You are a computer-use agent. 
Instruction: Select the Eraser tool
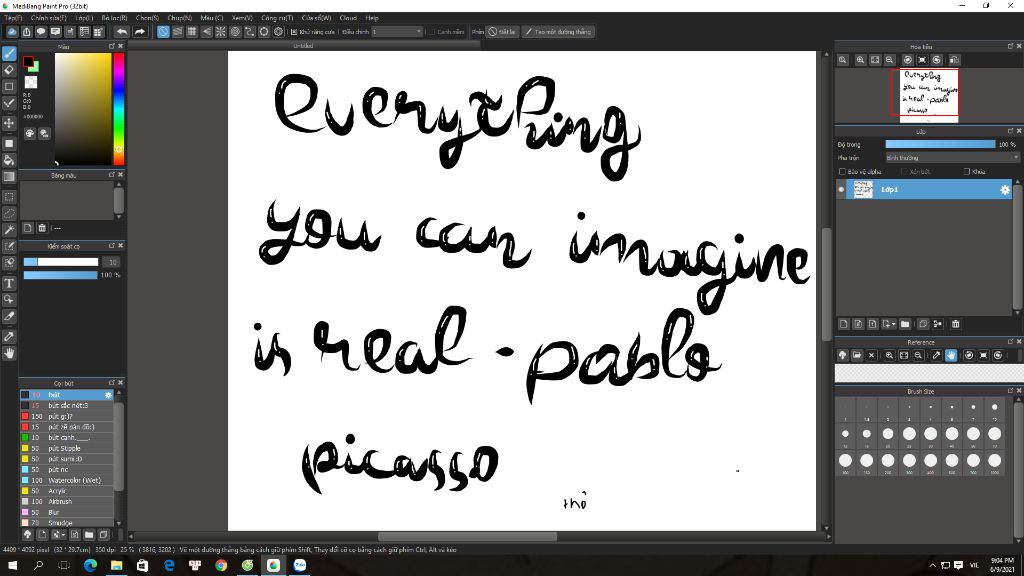tap(9, 70)
